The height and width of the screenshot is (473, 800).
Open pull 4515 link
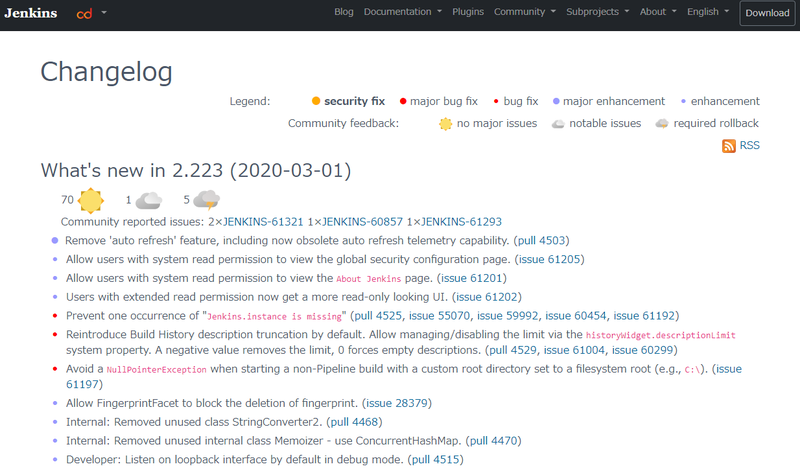pos(436,460)
